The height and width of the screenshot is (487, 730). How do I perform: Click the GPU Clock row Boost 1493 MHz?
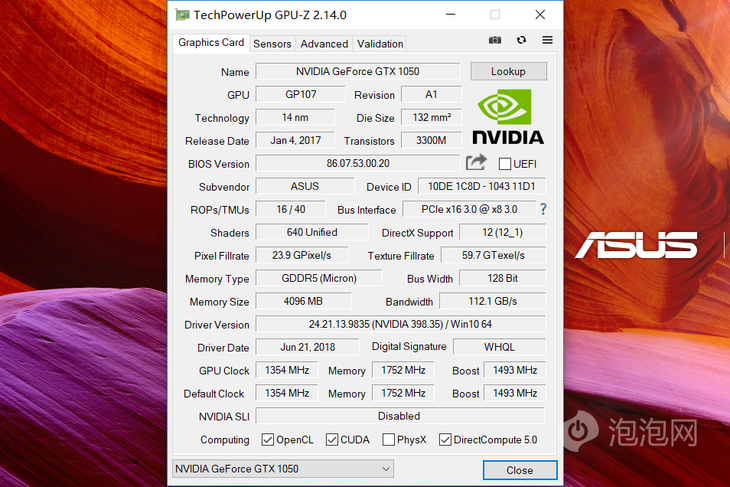[x=514, y=370]
